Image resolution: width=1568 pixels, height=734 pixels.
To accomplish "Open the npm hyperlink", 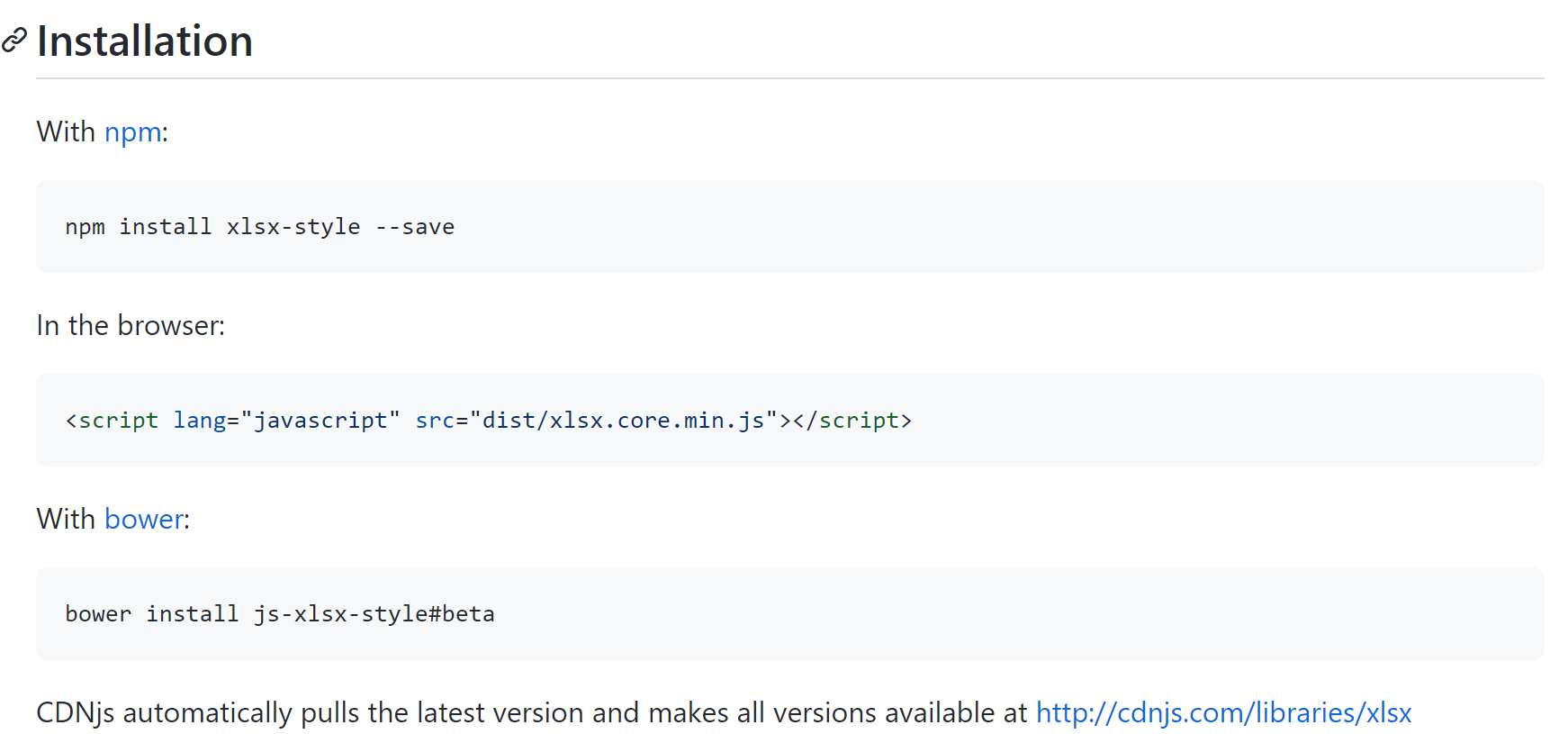I will 132,132.
